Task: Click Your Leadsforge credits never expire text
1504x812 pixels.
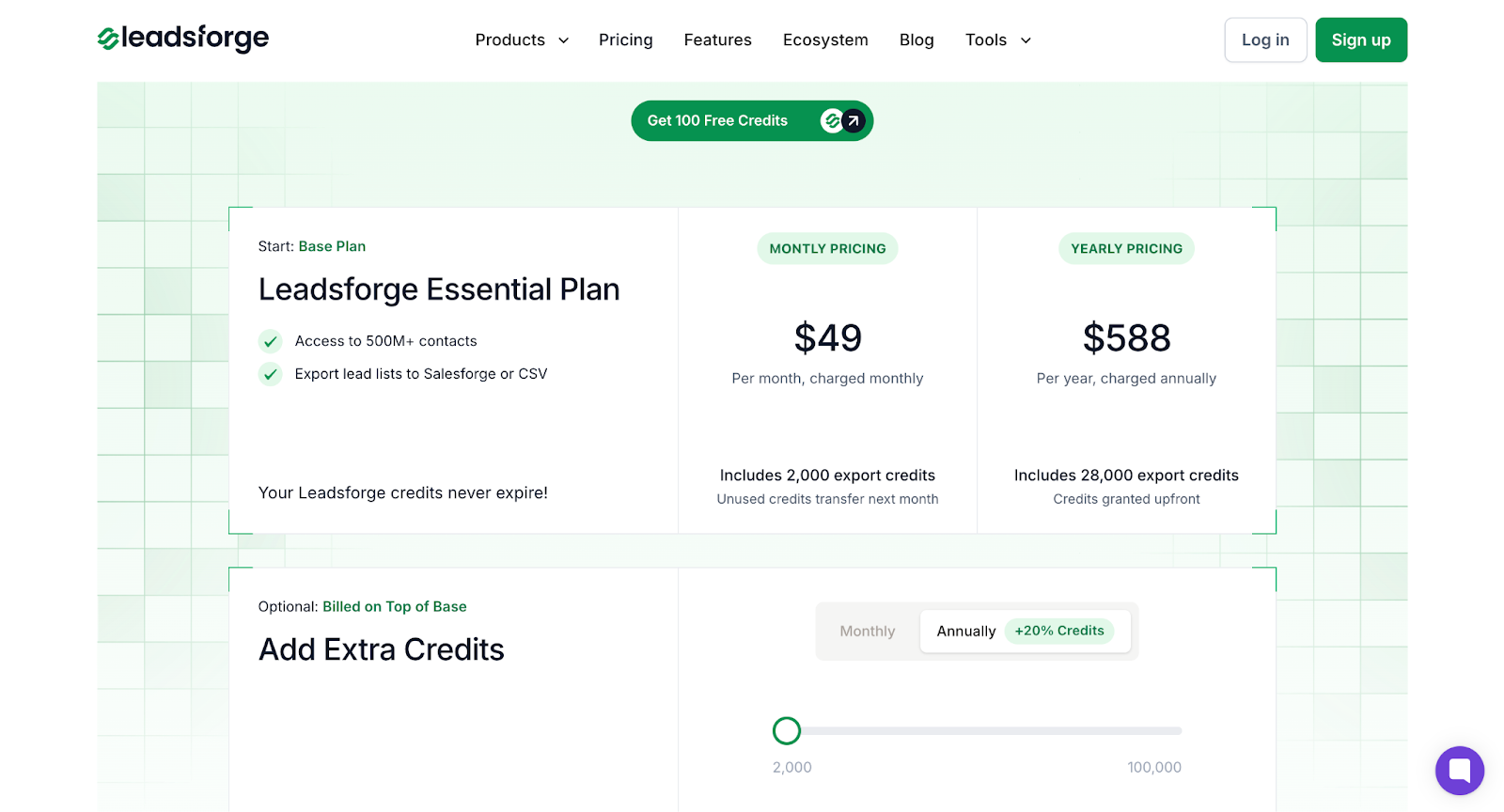Action: click(403, 493)
